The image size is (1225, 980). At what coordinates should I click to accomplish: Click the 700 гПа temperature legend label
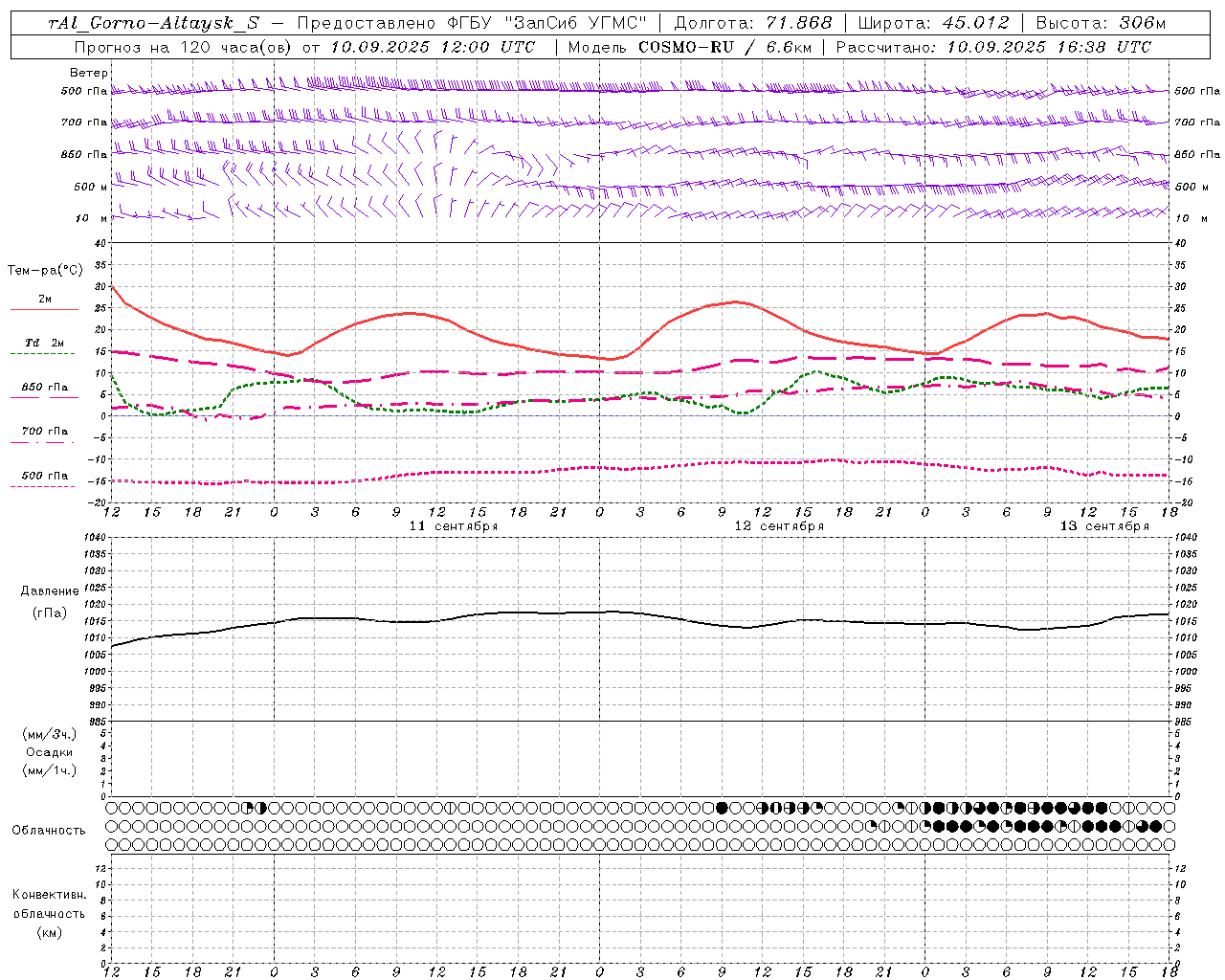pyautogui.click(x=45, y=432)
